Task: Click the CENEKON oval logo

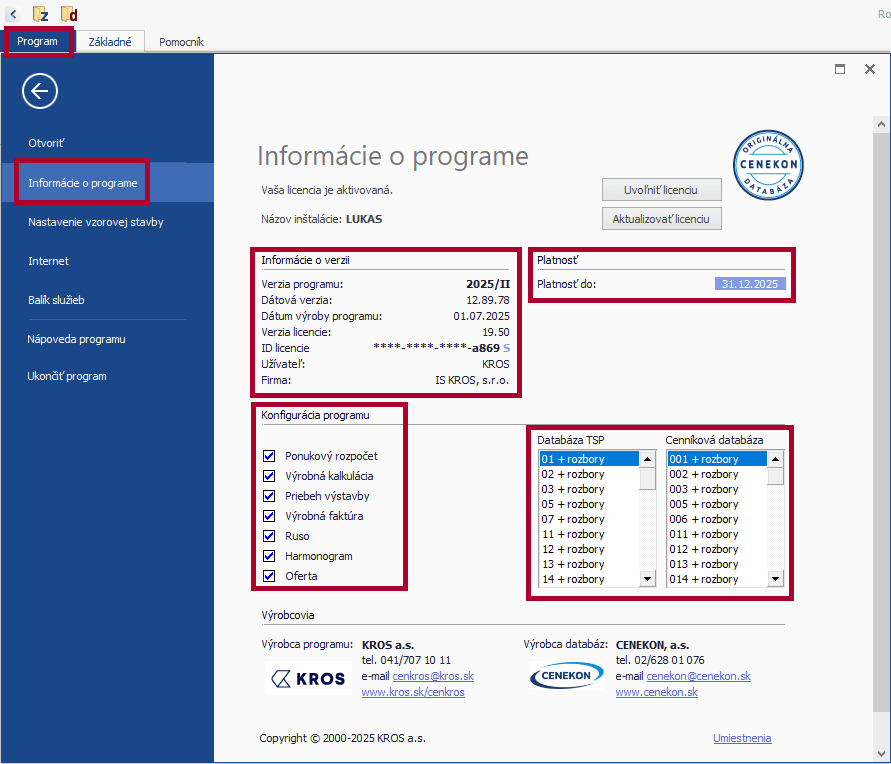Action: click(565, 677)
